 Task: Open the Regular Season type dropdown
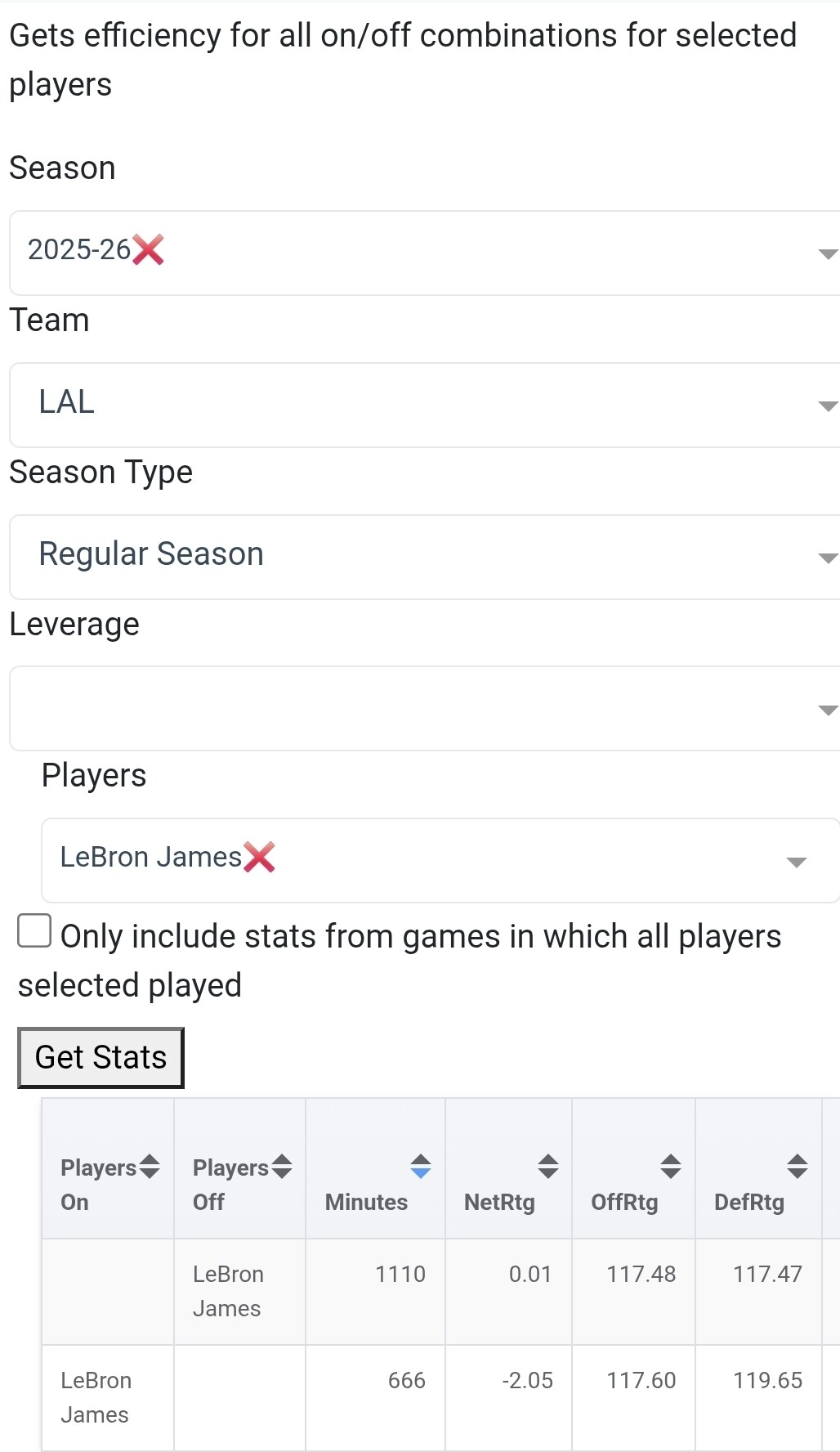[827, 558]
